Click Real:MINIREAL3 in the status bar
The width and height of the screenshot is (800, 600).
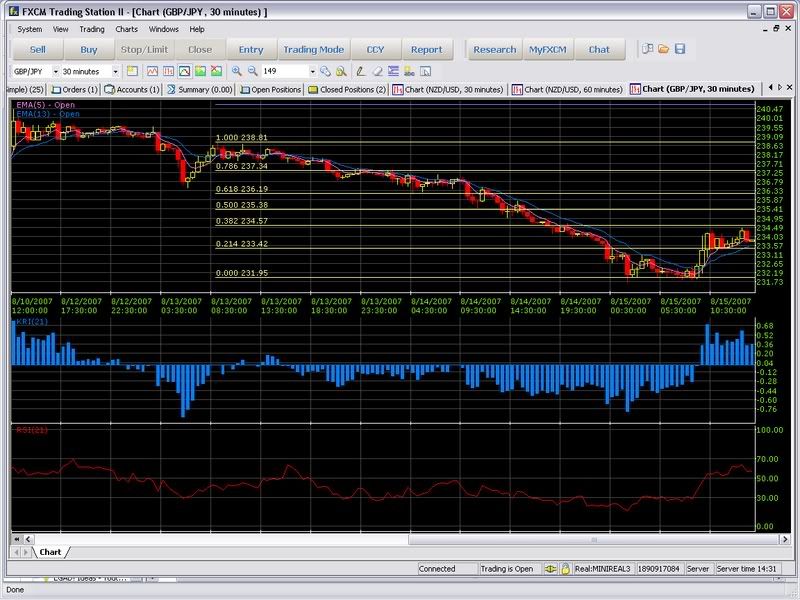point(603,568)
